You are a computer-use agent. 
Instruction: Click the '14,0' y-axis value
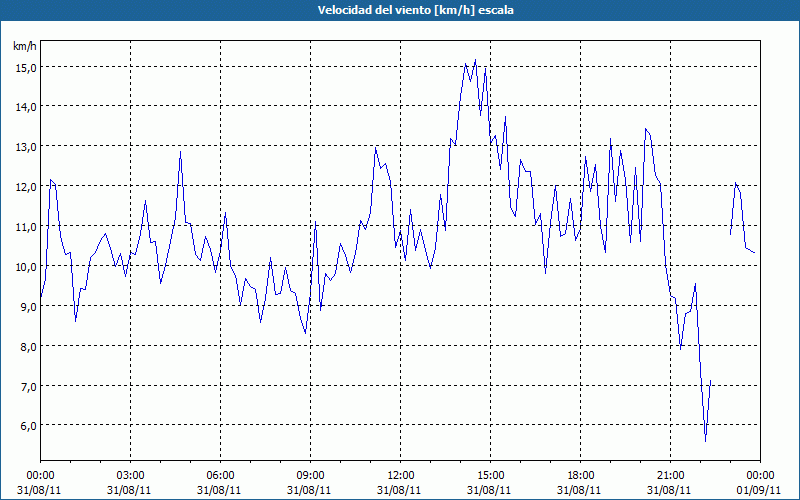(25, 107)
